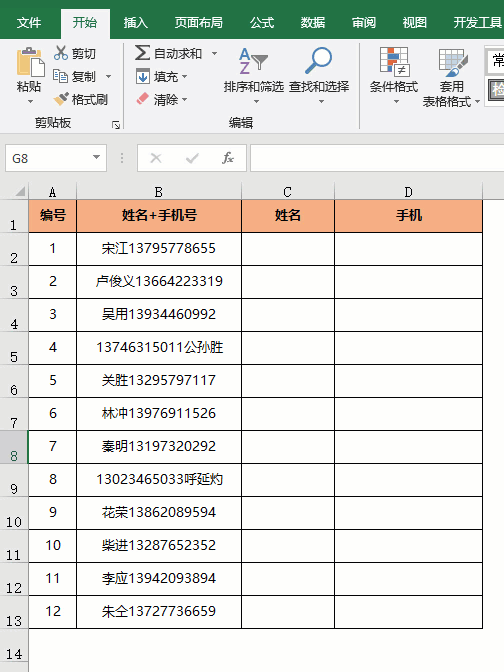Open the Clear (清除) dropdown
This screenshot has width=504, height=672.
(x=184, y=100)
